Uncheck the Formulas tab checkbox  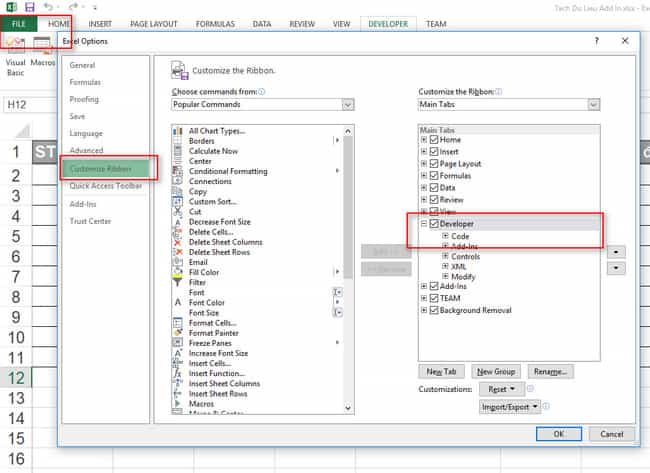434,176
